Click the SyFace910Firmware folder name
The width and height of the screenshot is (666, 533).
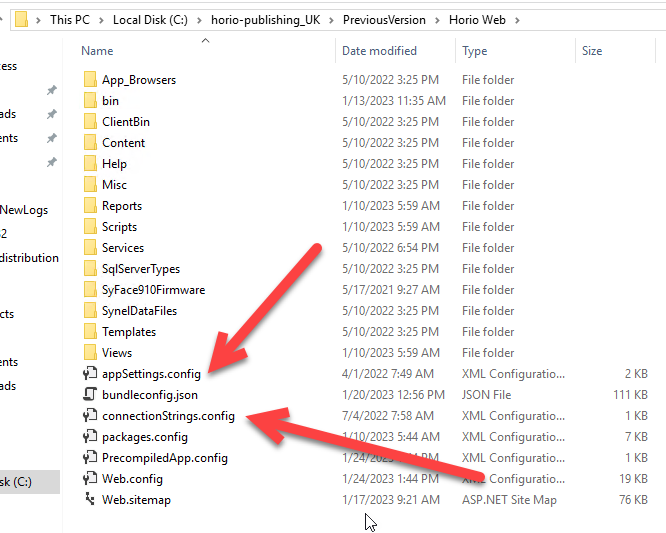153,290
